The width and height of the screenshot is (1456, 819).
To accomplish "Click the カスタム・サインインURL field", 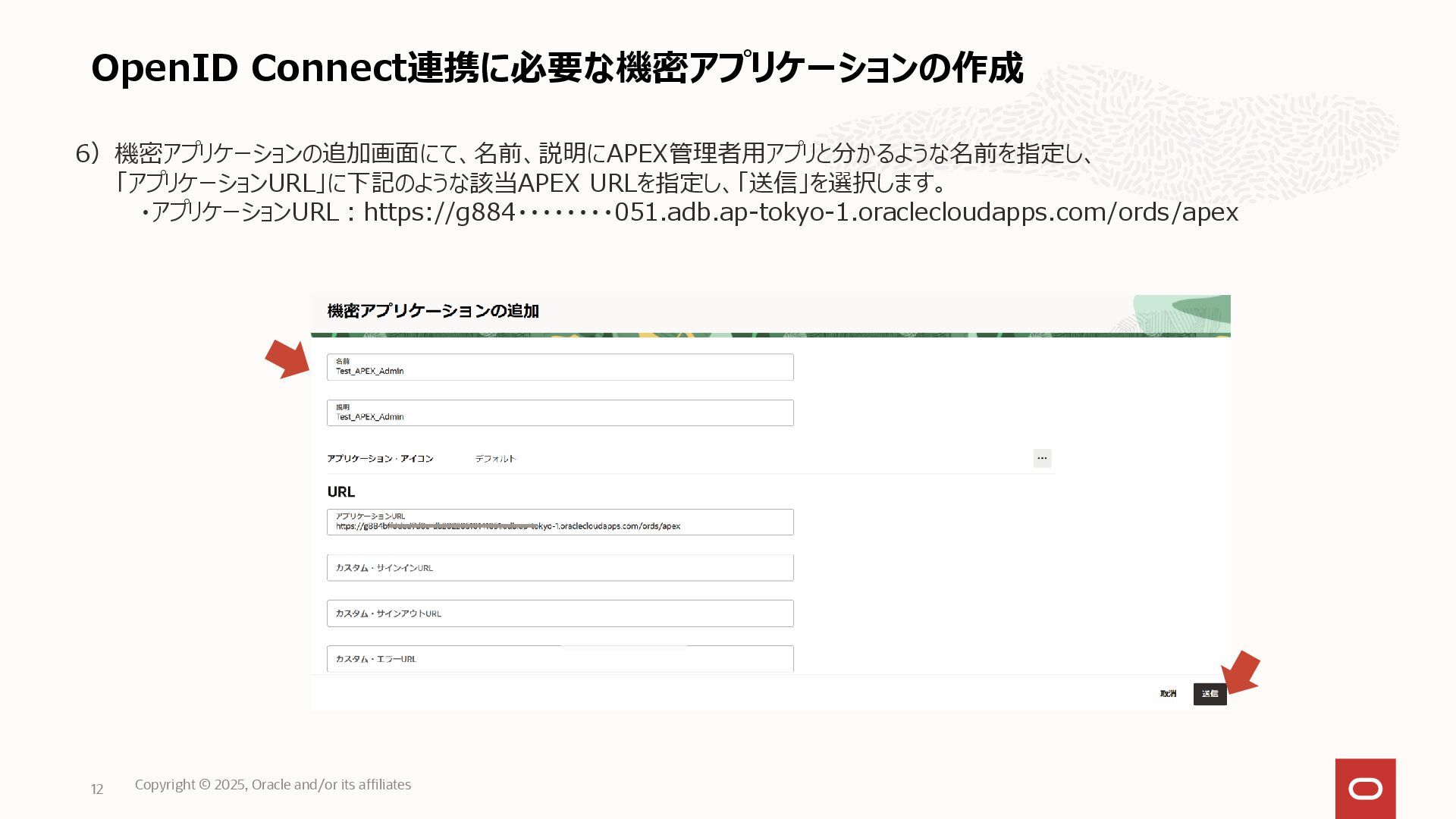I will [560, 568].
